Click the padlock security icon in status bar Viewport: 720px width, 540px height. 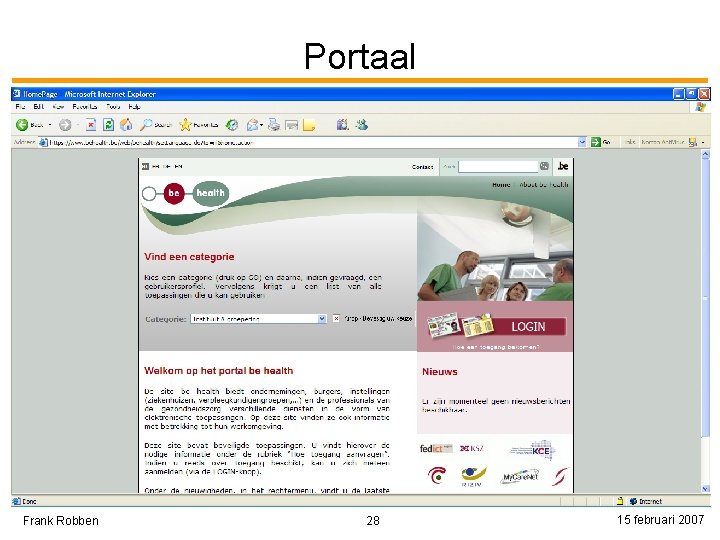coord(620,501)
